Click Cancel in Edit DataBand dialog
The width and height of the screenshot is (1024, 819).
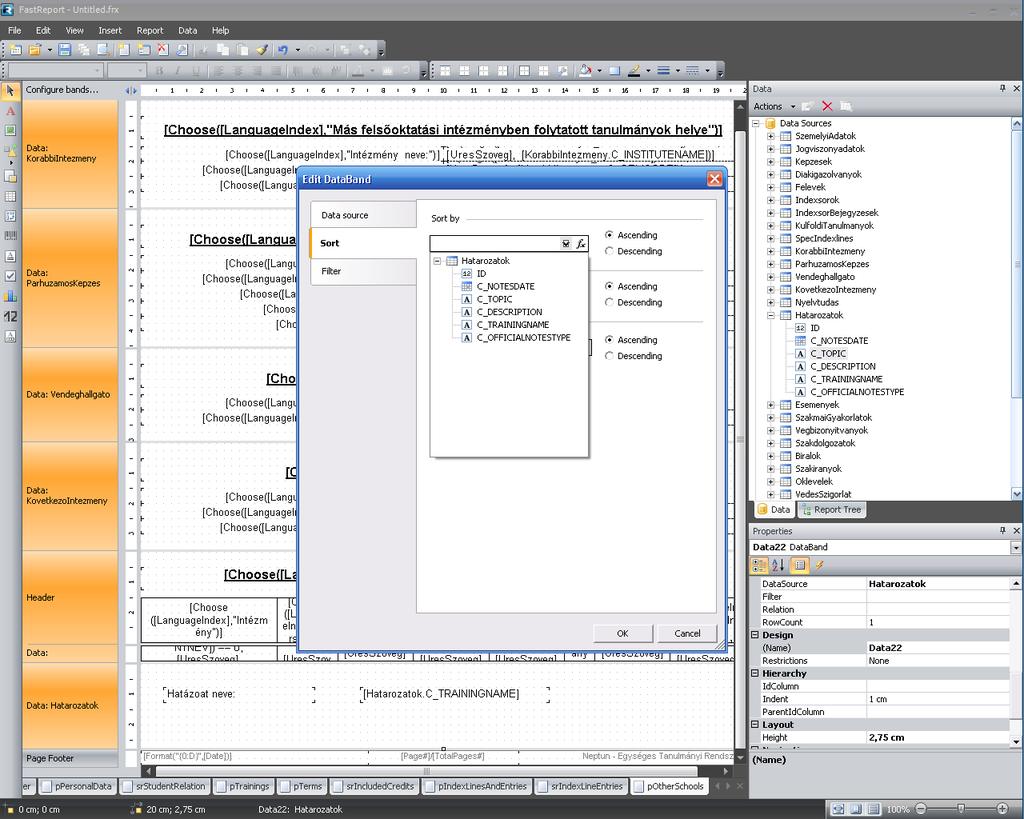click(x=687, y=634)
